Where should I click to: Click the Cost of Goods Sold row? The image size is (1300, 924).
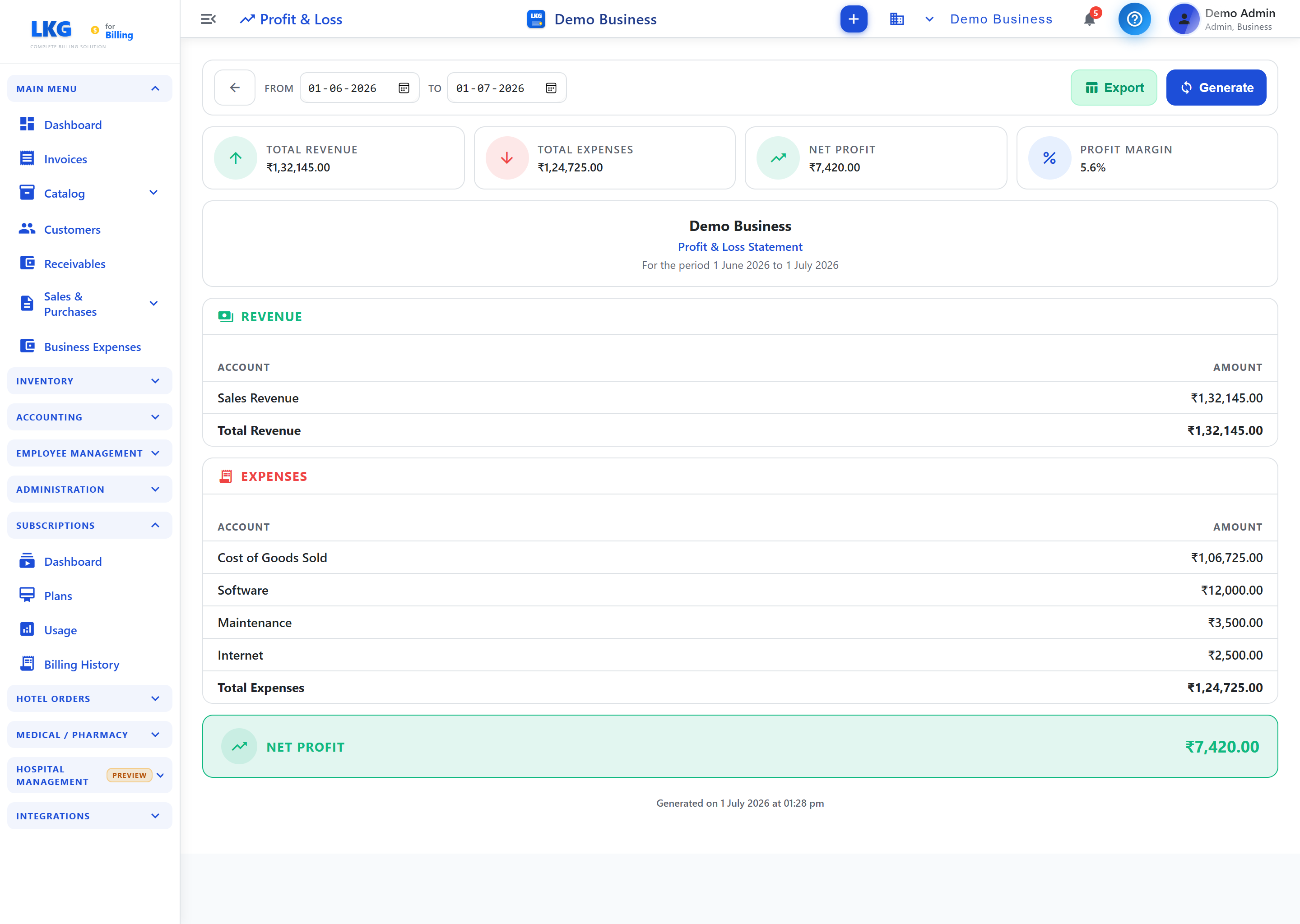click(x=740, y=558)
